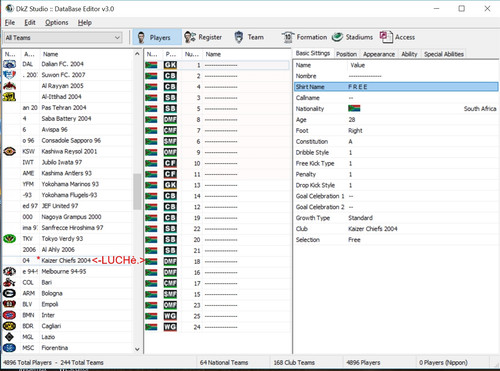The image size is (500, 371).
Task: Open the Team section shield icon
Action: pyautogui.click(x=239, y=37)
